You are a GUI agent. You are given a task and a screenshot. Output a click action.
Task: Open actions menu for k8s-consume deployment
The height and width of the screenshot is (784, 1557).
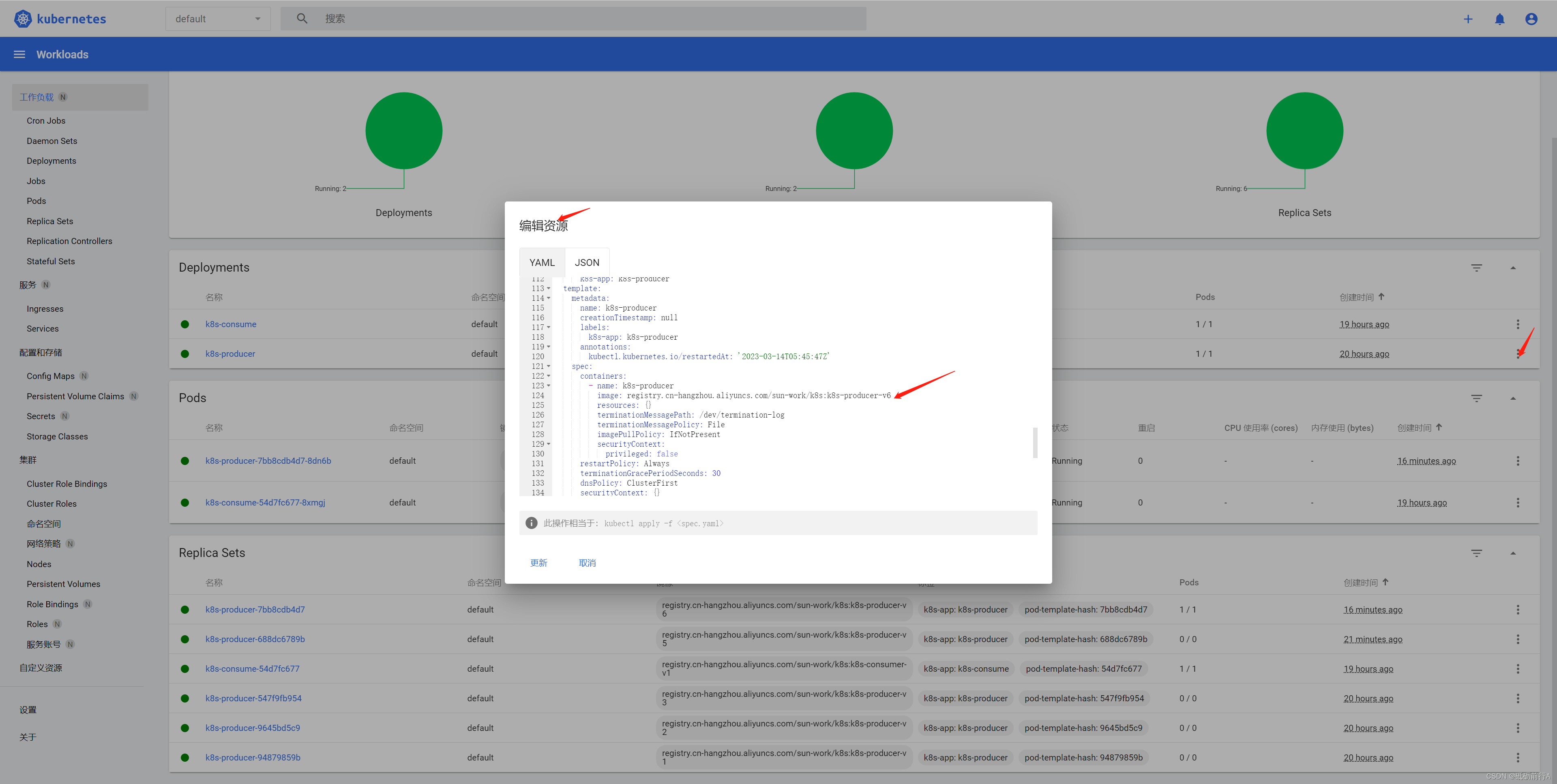pos(1517,325)
